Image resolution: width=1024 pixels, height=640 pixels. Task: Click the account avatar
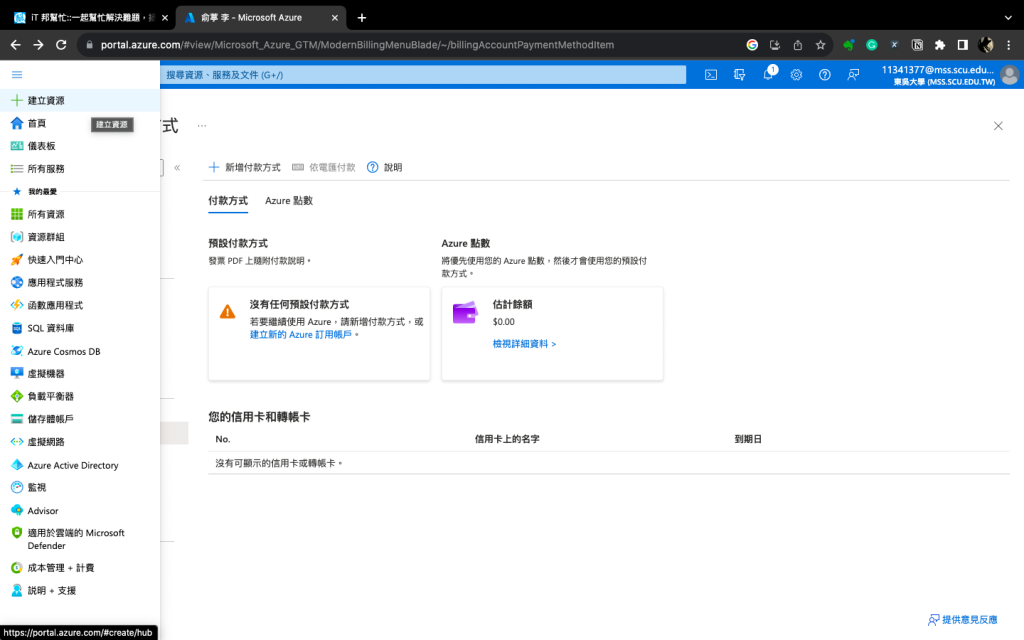(1010, 75)
